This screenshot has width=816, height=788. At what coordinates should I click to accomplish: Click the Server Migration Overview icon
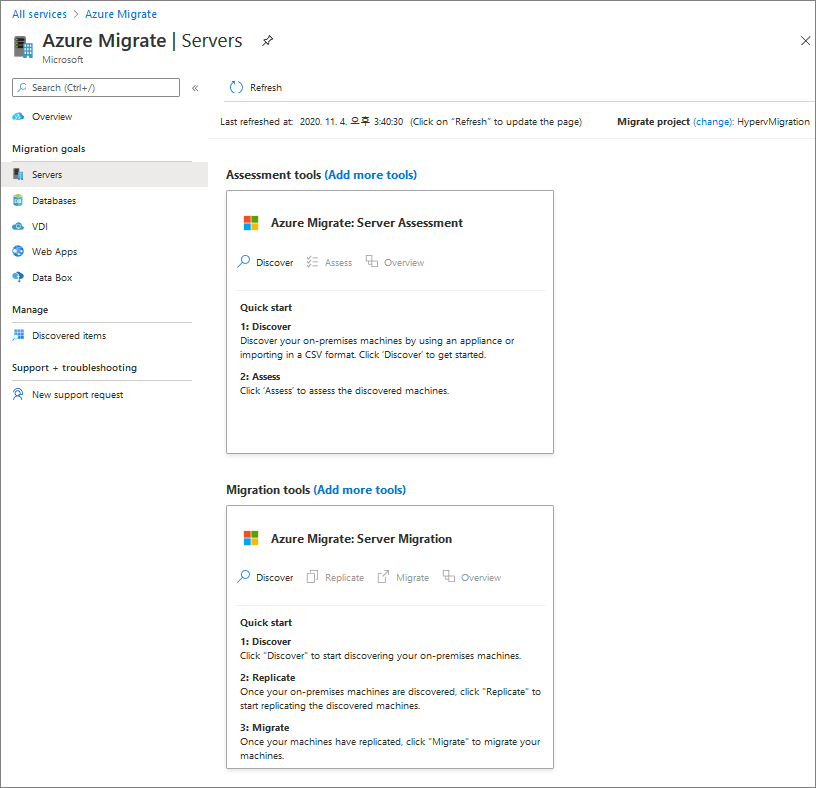[449, 576]
